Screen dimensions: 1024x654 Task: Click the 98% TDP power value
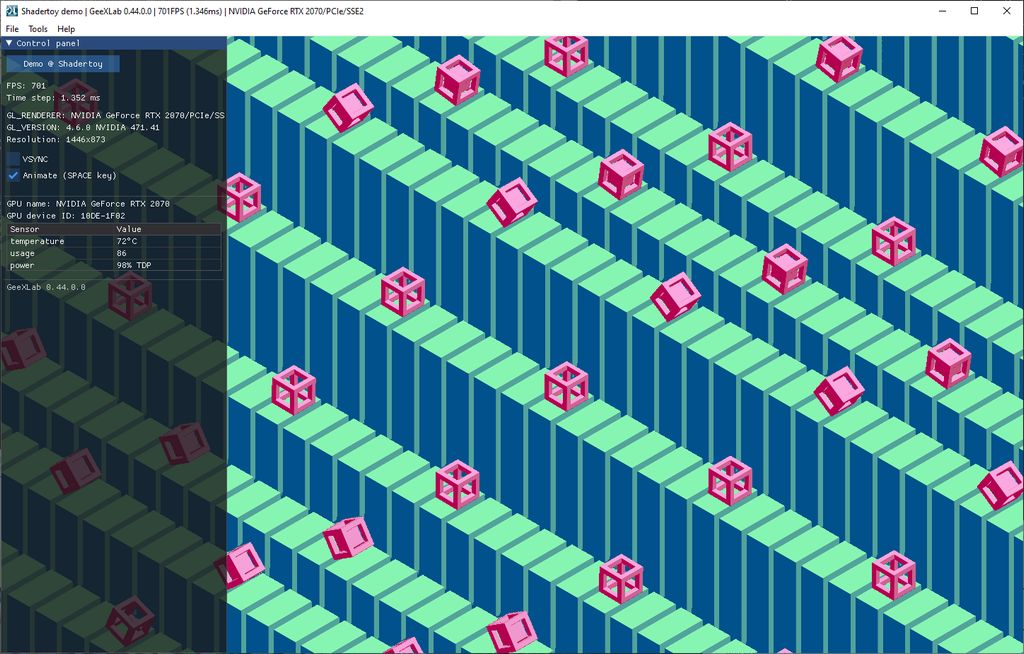coord(134,265)
